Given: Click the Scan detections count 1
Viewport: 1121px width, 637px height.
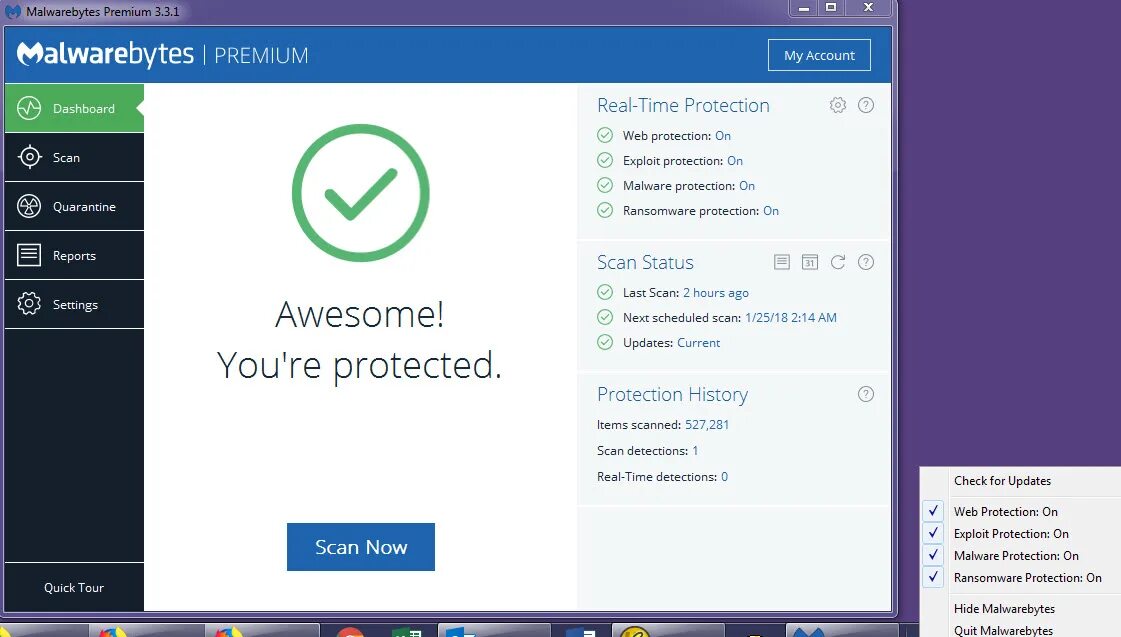Looking at the screenshot, I should click(695, 451).
